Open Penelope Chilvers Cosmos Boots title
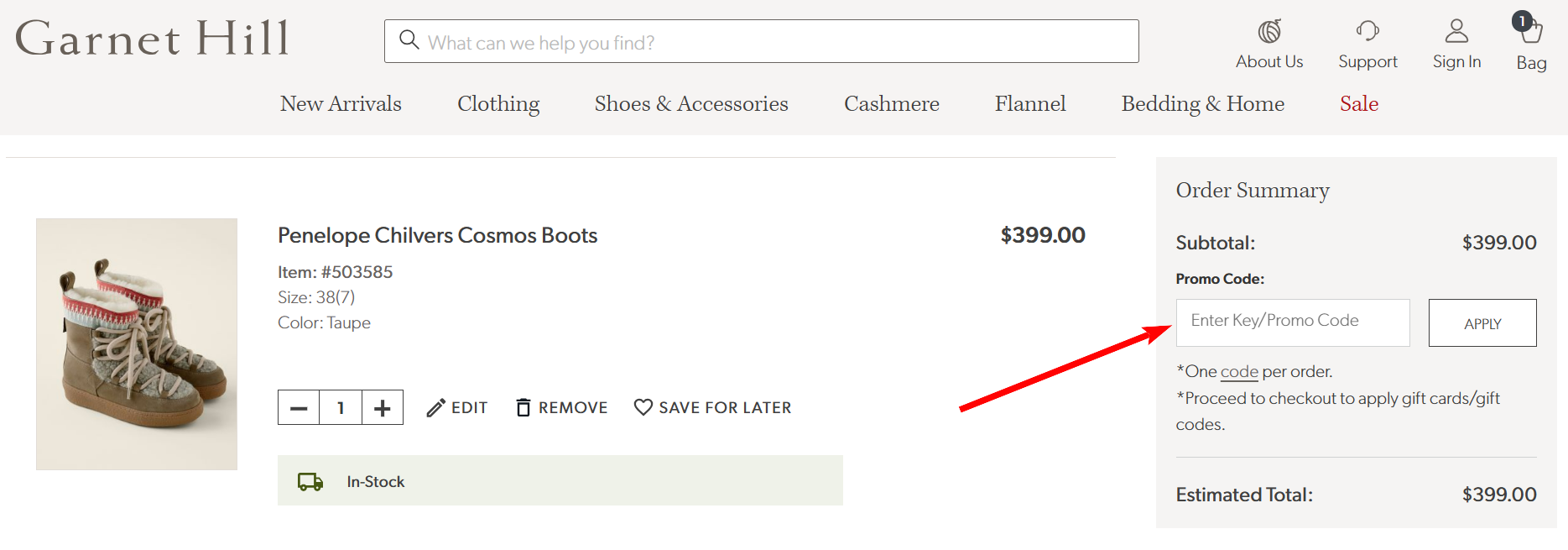Image resolution: width=1568 pixels, height=550 pixels. coord(437,236)
